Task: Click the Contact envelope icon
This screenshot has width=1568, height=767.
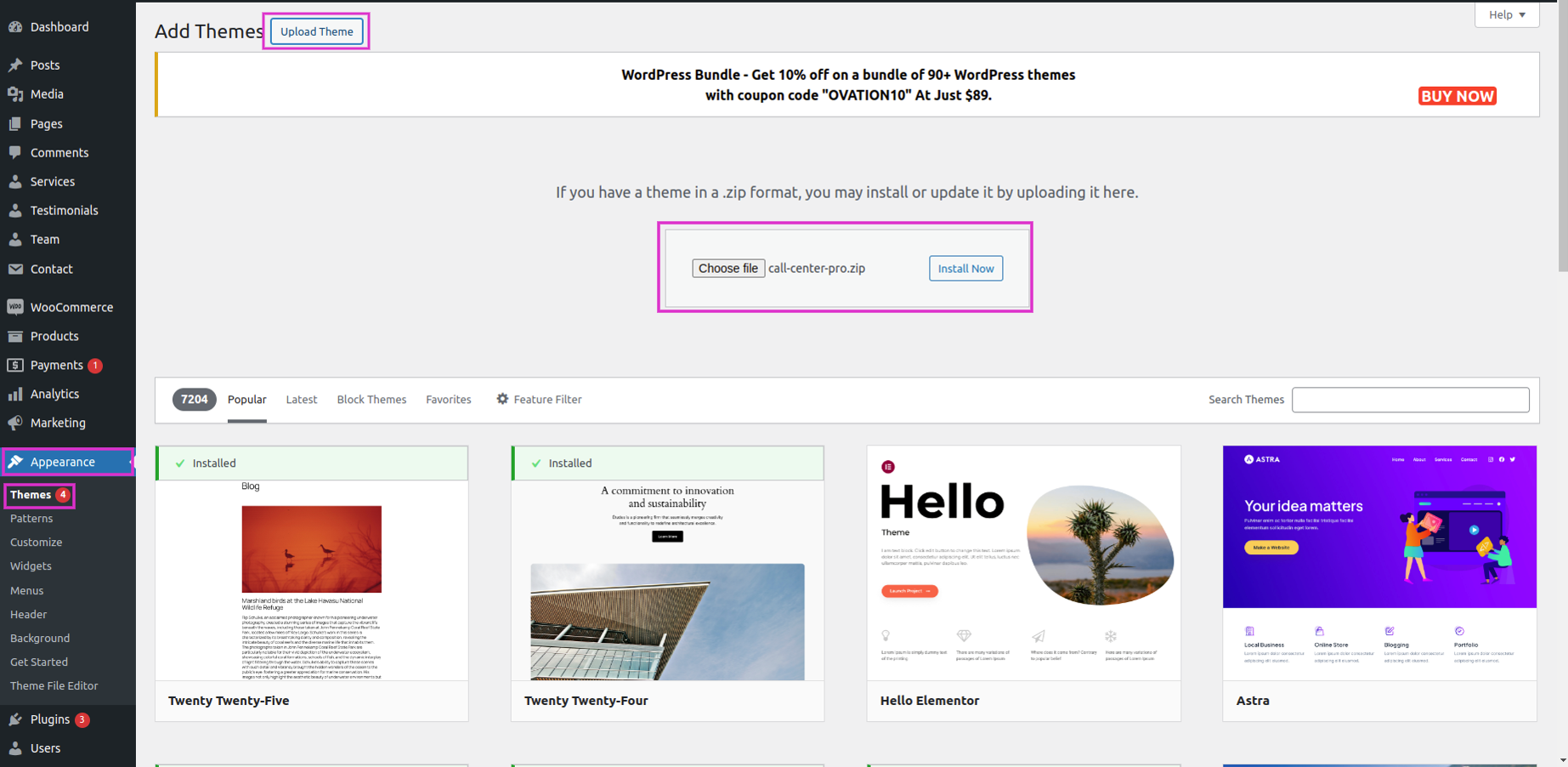Action: pos(15,269)
